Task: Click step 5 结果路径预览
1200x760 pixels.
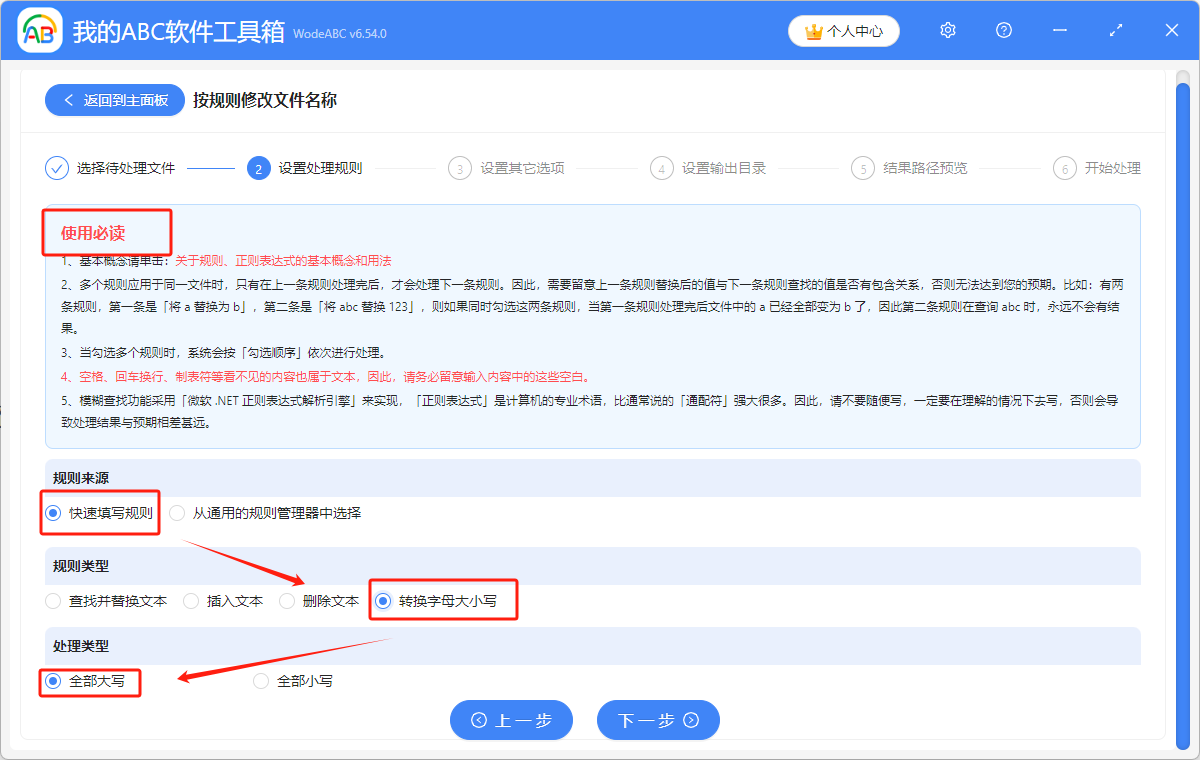Action: coord(862,168)
